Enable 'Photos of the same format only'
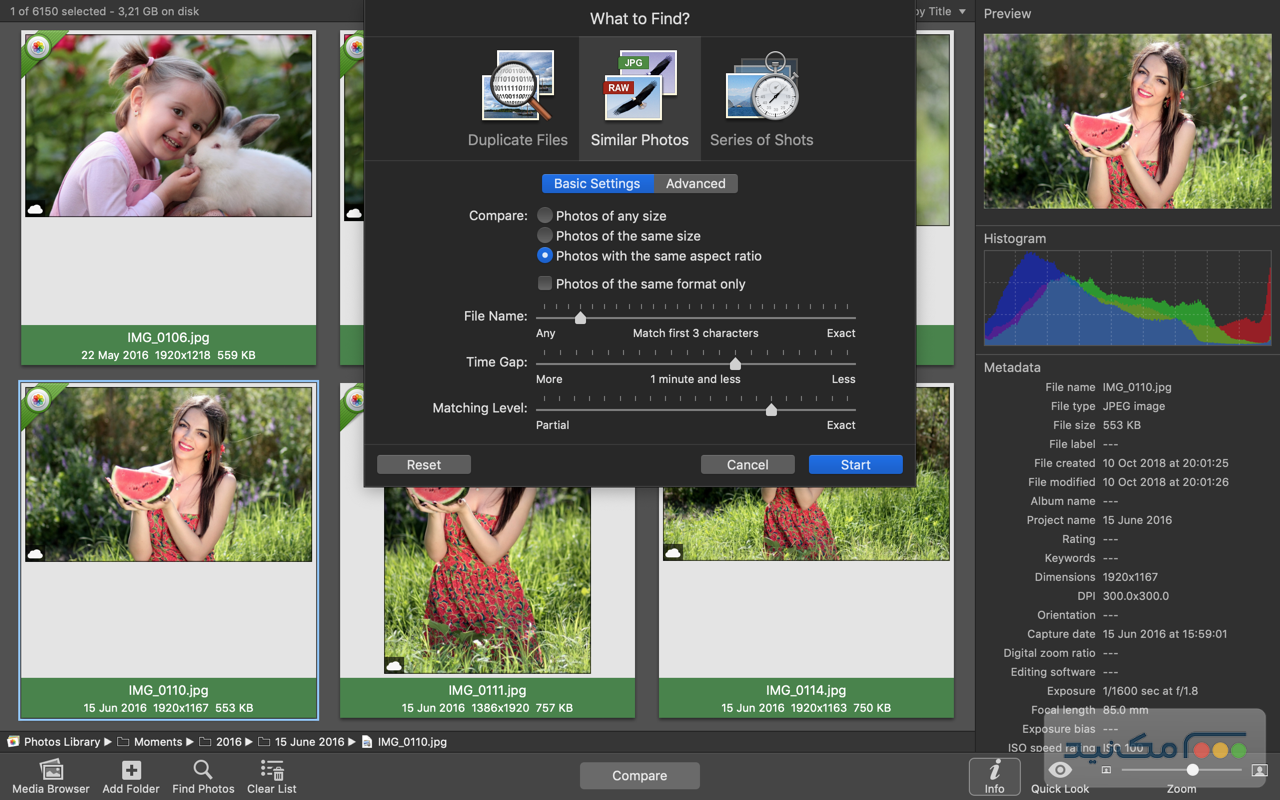Viewport: 1280px width, 800px height. [545, 284]
